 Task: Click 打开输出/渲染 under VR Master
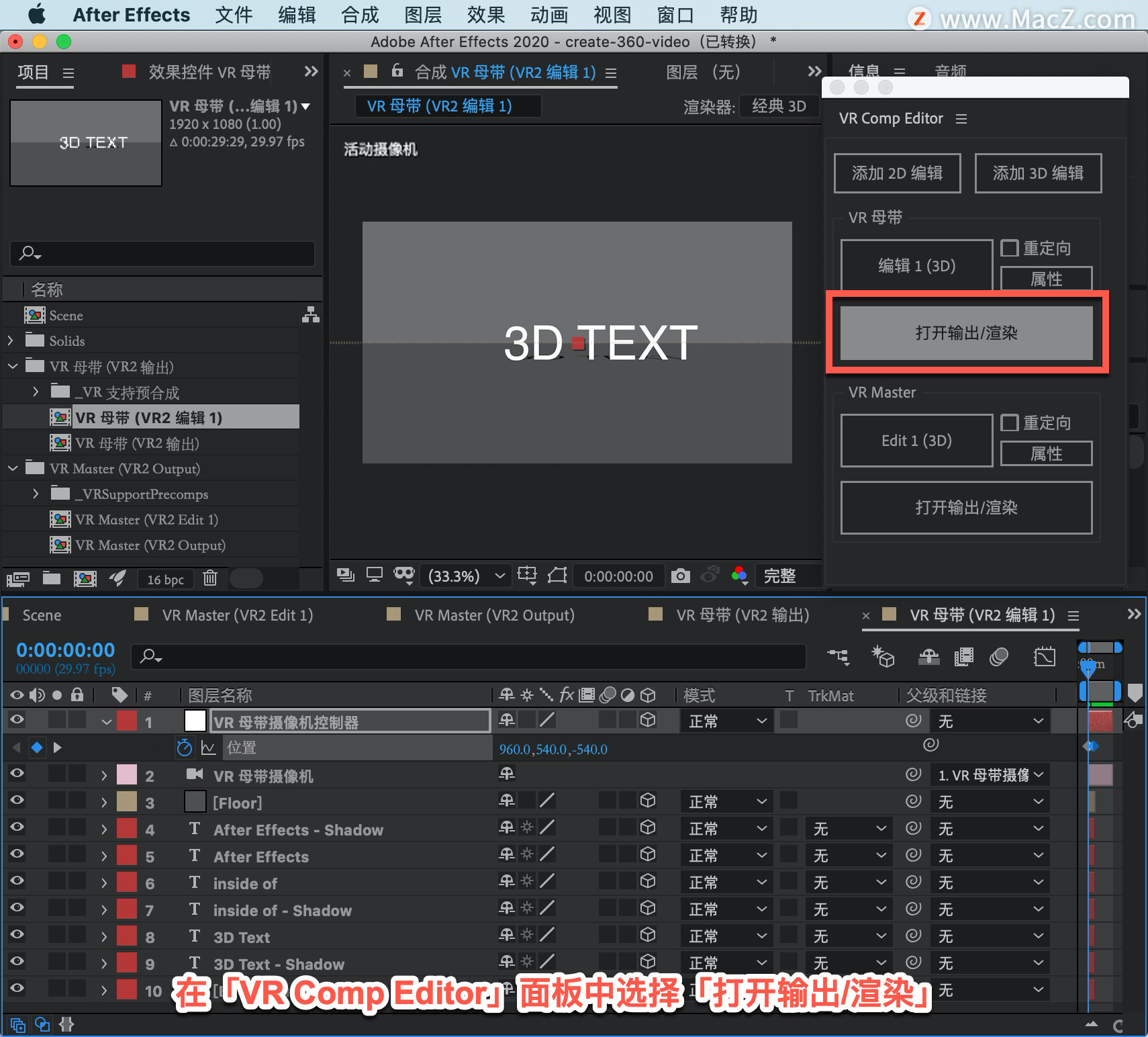[x=967, y=508]
